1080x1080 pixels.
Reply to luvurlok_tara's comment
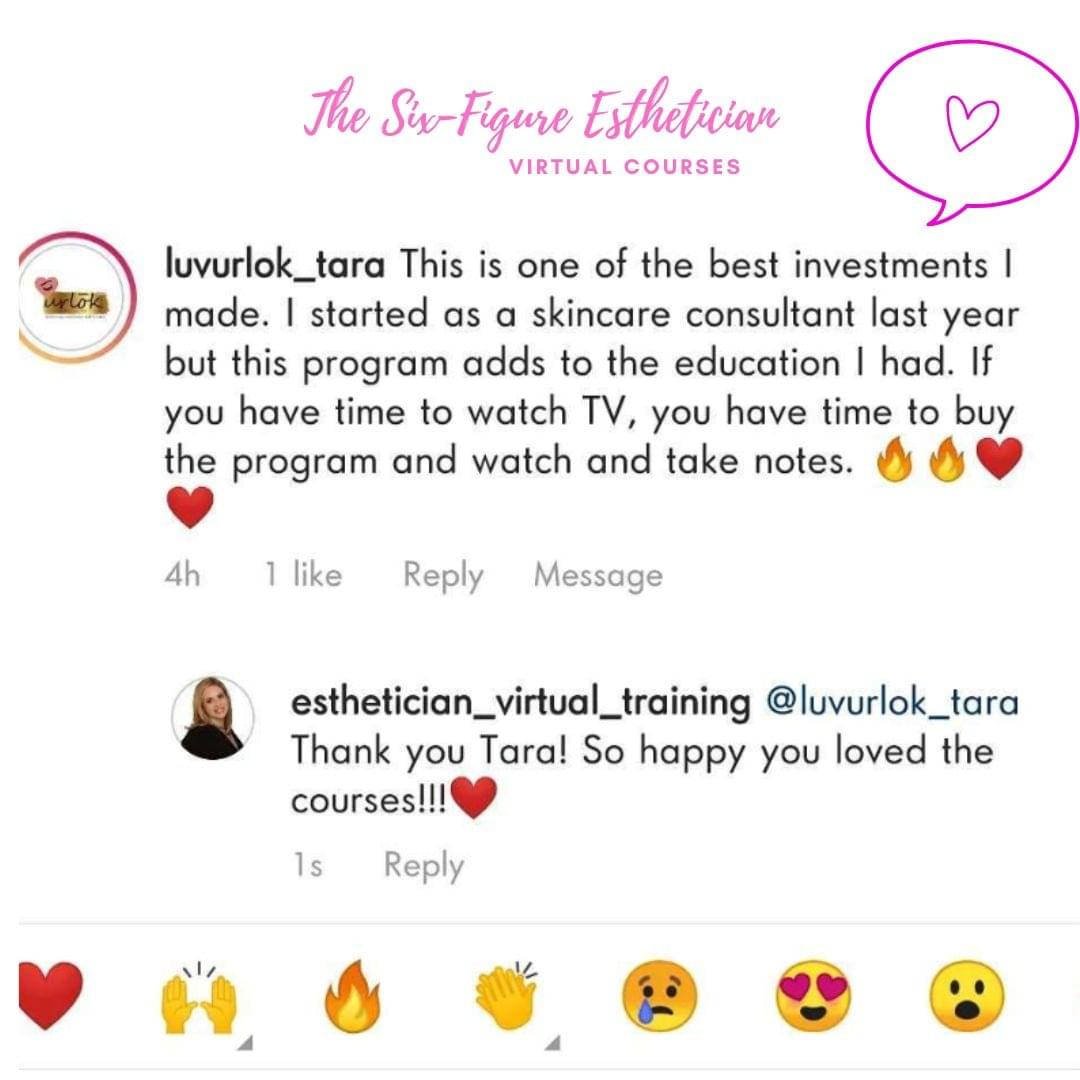443,575
